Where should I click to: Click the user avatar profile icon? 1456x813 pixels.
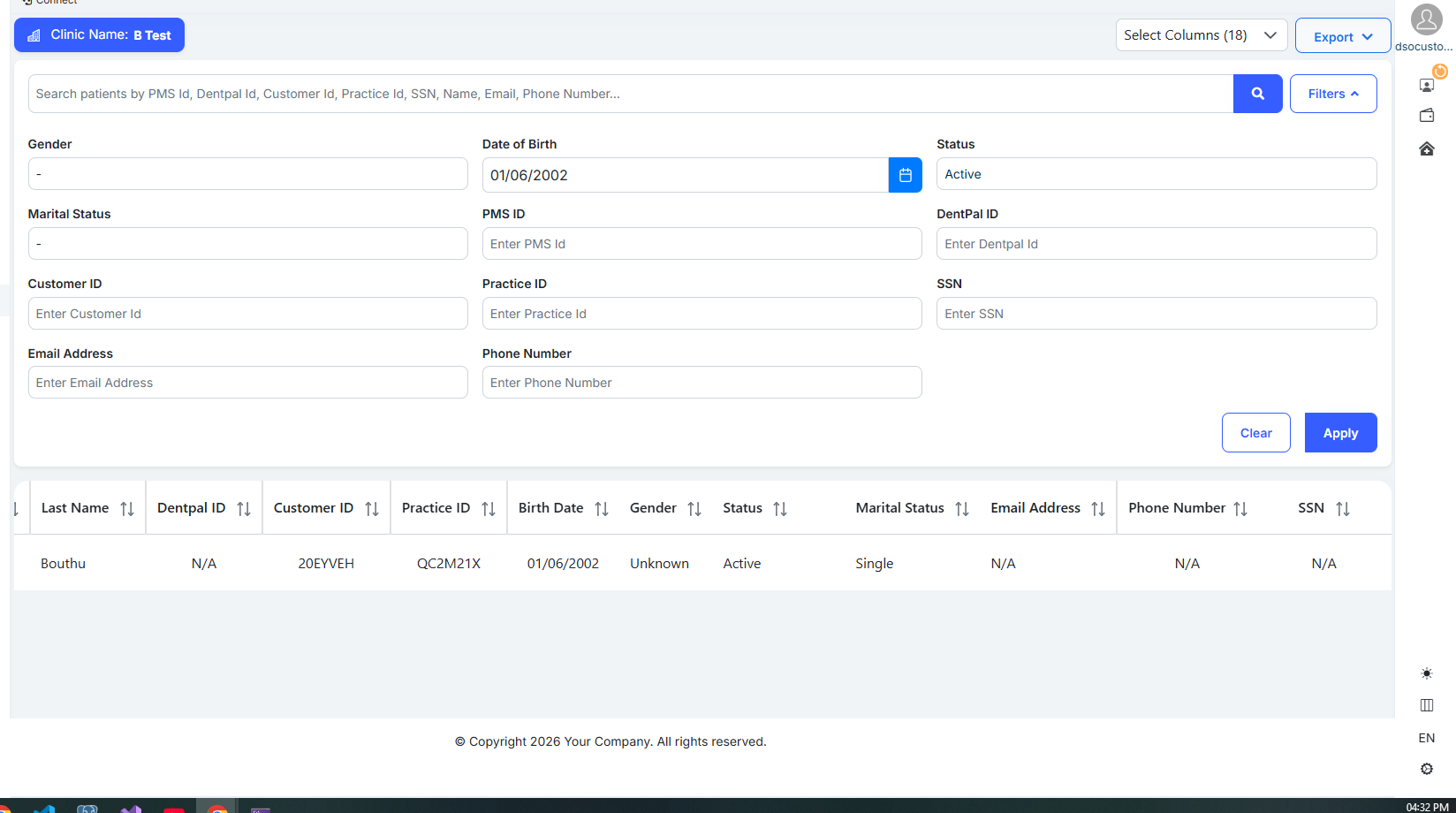pos(1426,19)
